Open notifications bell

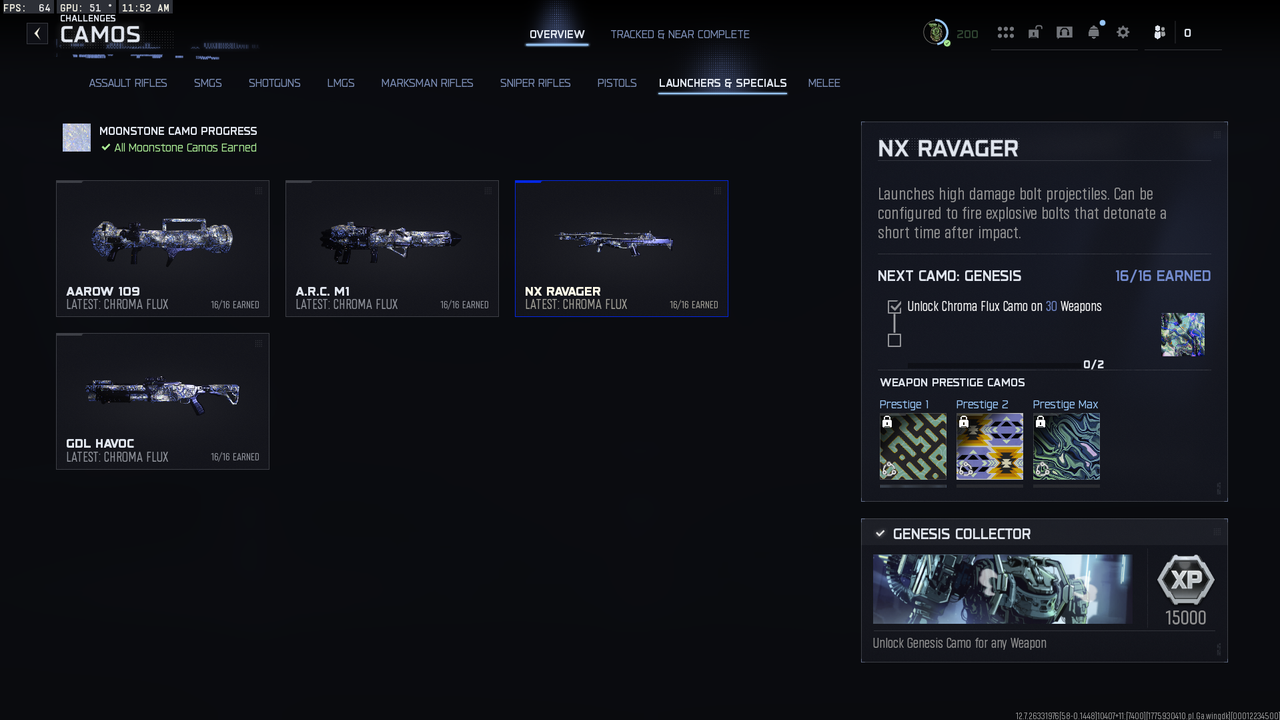1094,33
